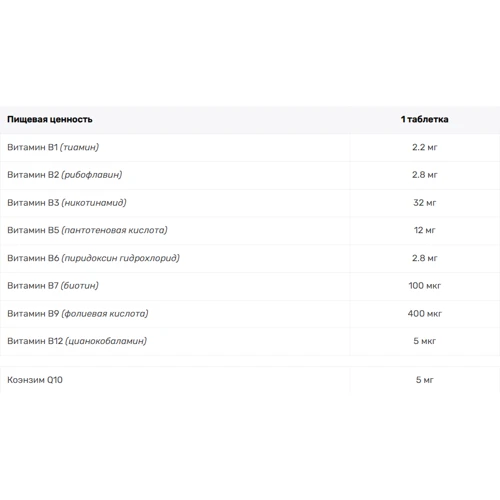Select Витамин B12 (цианокобаламин) label
The width and height of the screenshot is (500, 500).
click(x=77, y=341)
